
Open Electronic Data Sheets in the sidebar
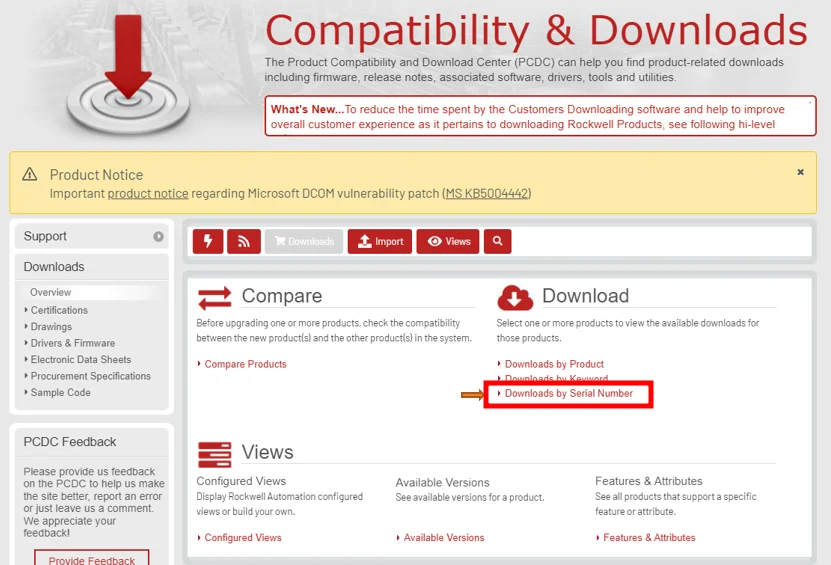[x=81, y=359]
